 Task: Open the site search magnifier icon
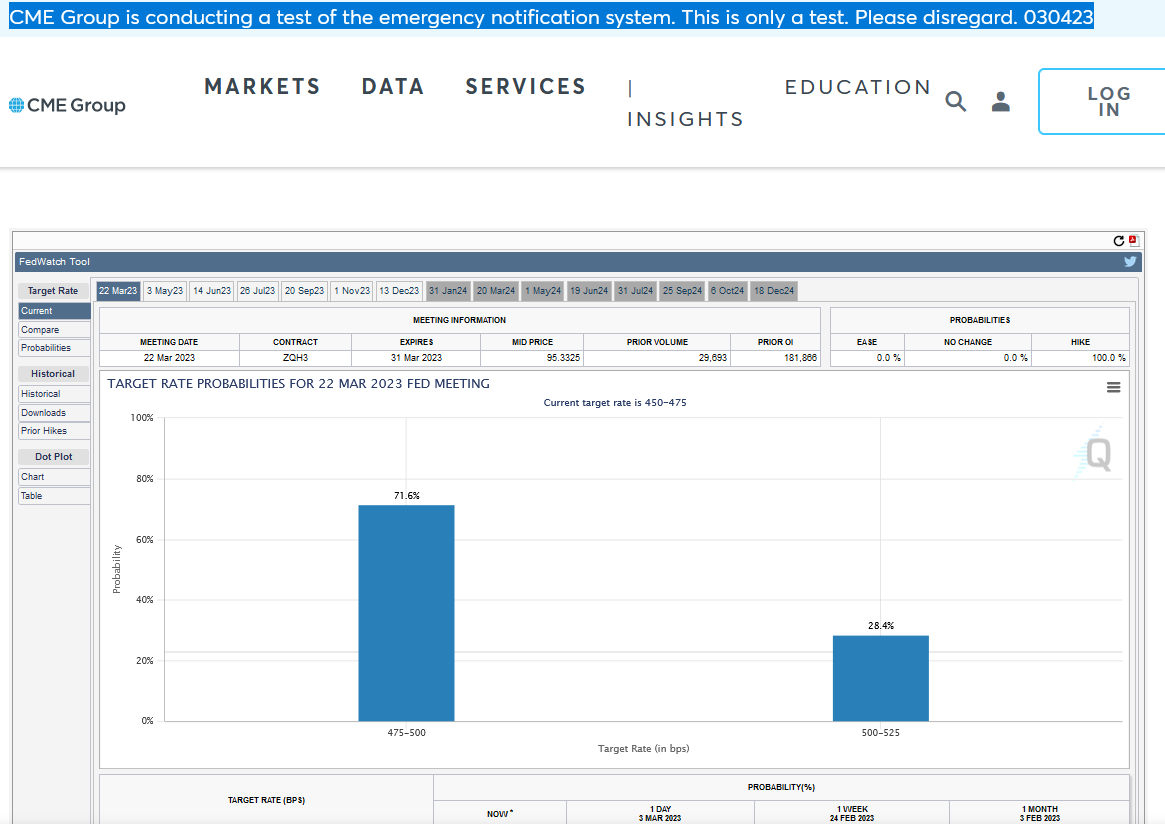[x=955, y=102]
